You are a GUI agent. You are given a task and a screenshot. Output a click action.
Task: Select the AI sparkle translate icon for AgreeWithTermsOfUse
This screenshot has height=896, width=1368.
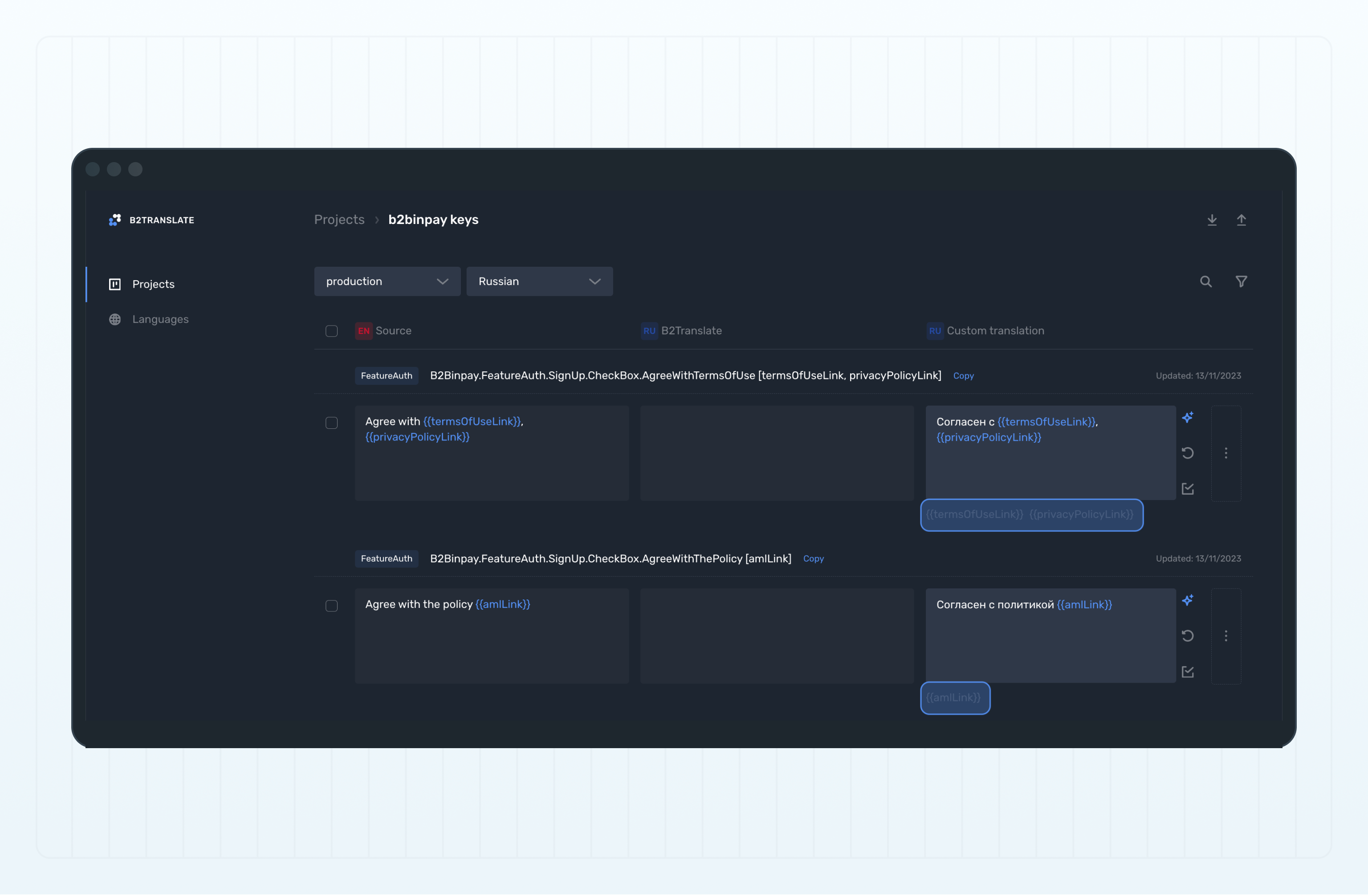point(1189,417)
